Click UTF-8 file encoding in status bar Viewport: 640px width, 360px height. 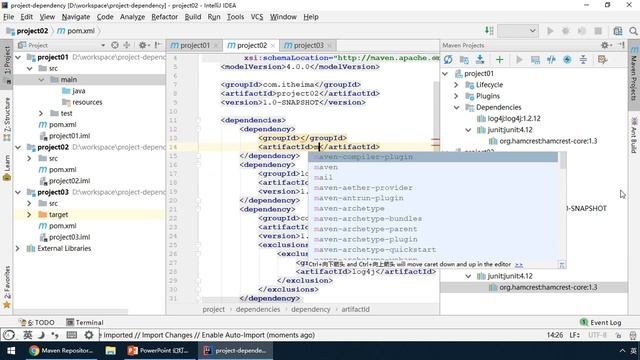click(x=597, y=335)
